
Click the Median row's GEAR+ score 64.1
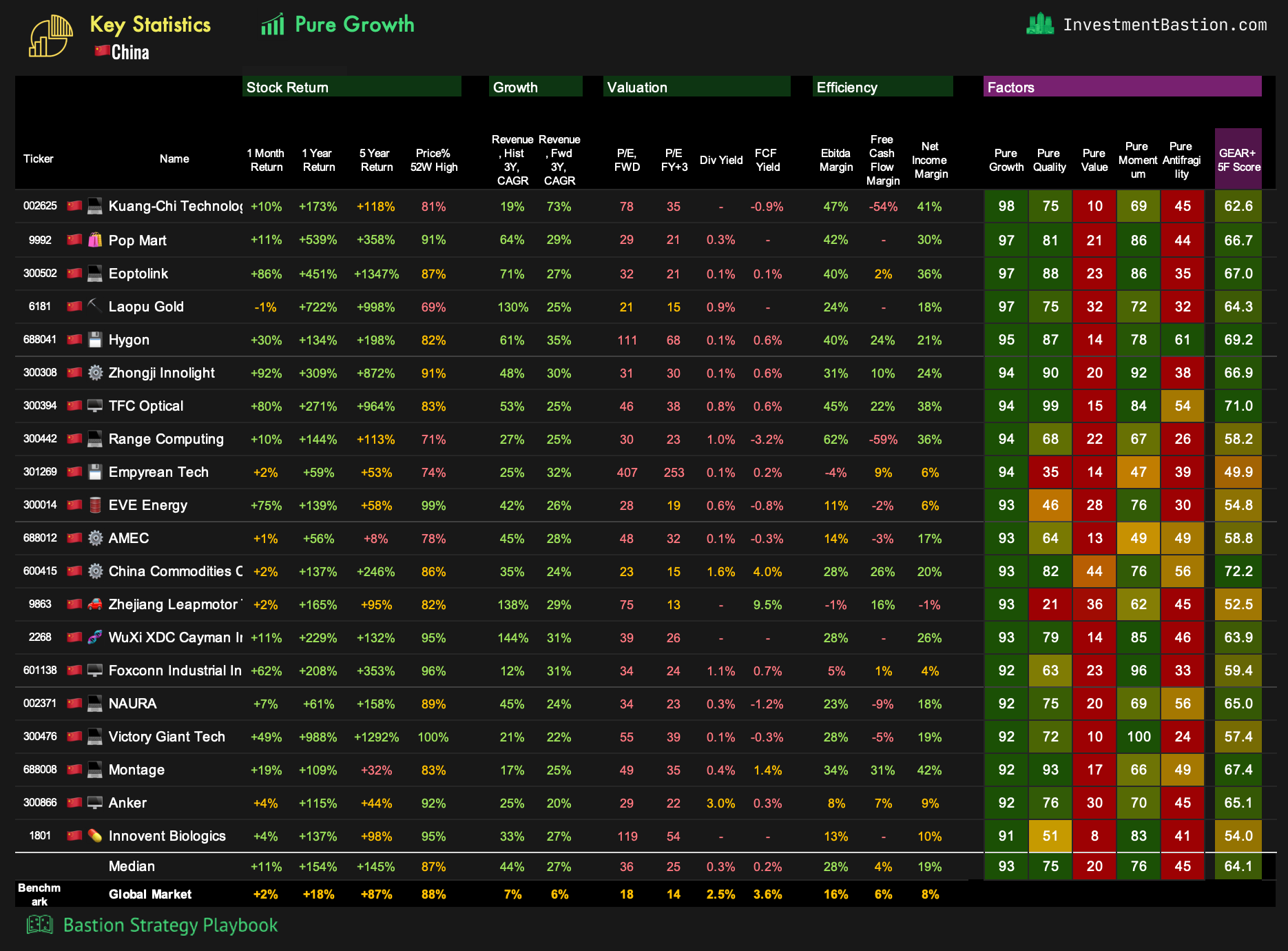[1238, 866]
